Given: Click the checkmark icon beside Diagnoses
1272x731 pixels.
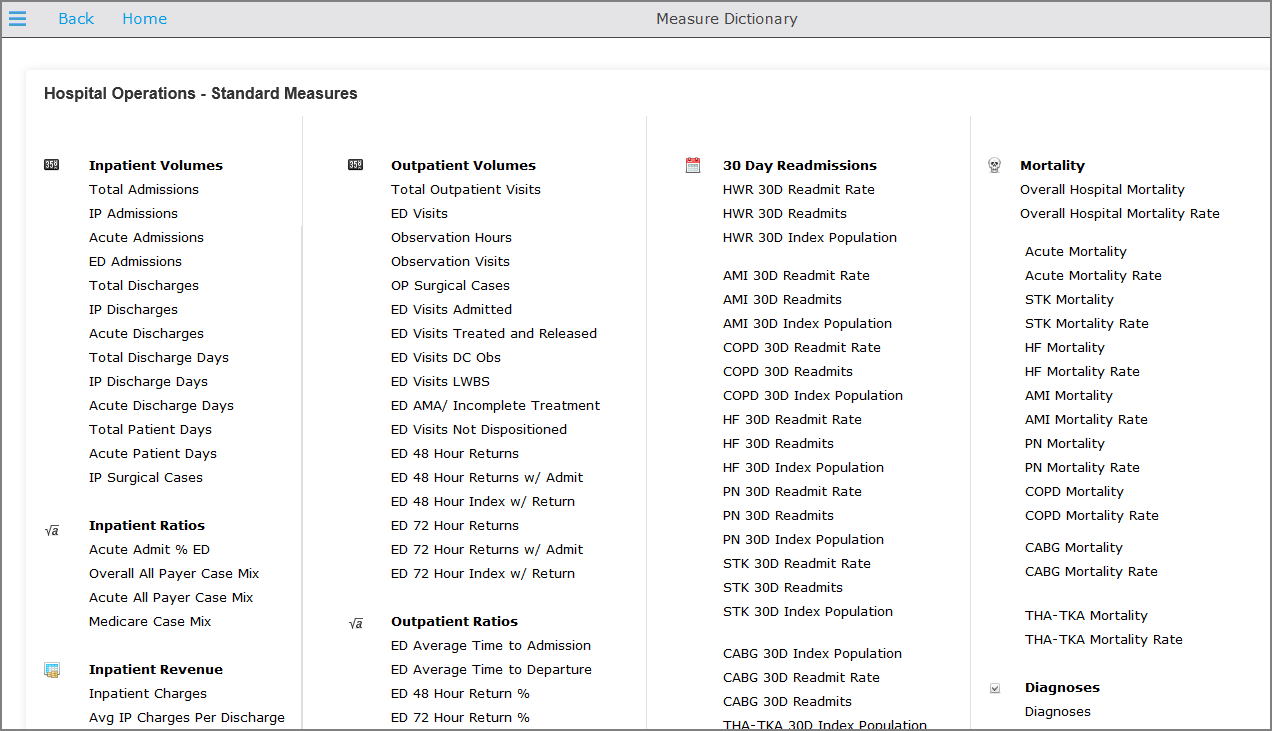Looking at the screenshot, I should pyautogui.click(x=994, y=687).
